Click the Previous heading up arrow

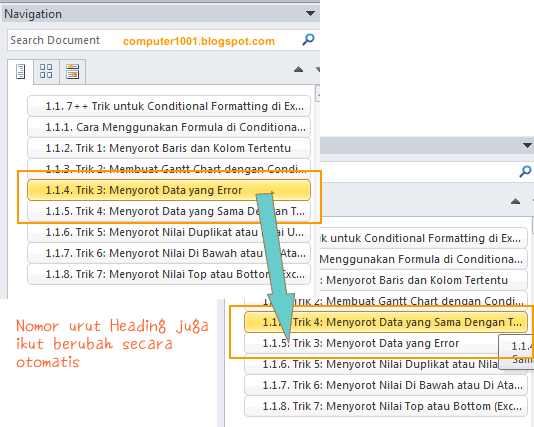298,69
